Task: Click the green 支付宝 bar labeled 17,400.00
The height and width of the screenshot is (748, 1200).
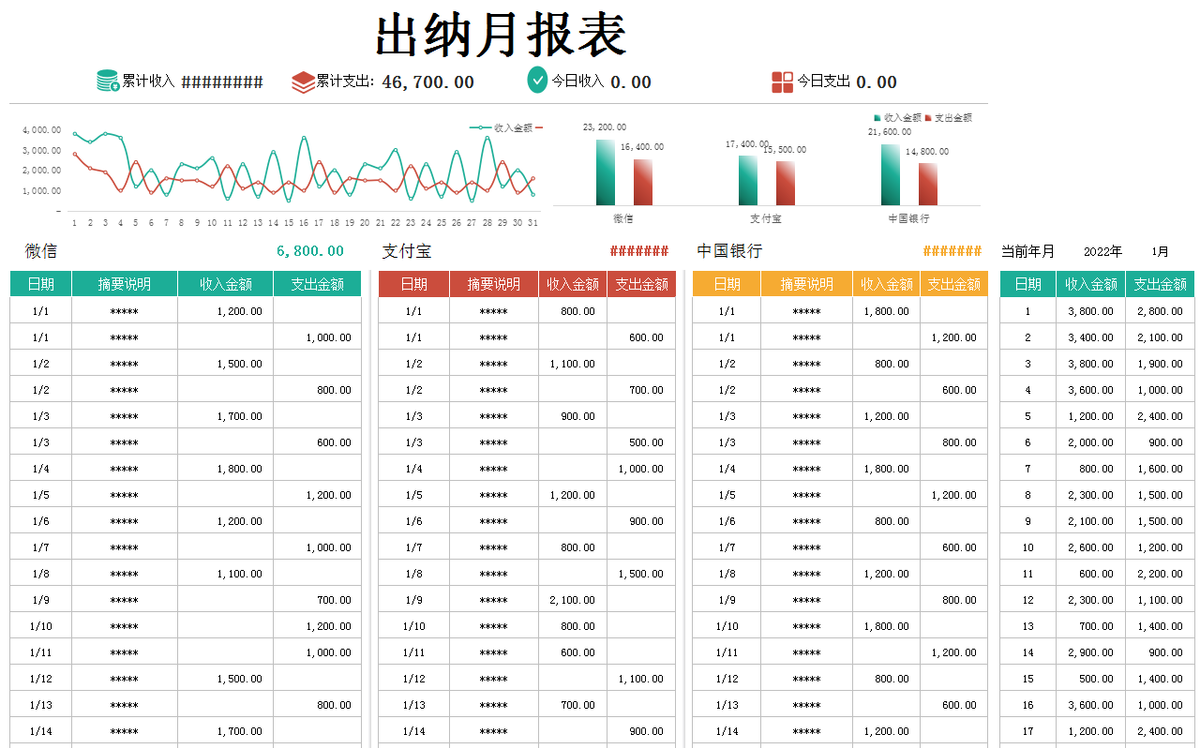Action: pyautogui.click(x=748, y=181)
